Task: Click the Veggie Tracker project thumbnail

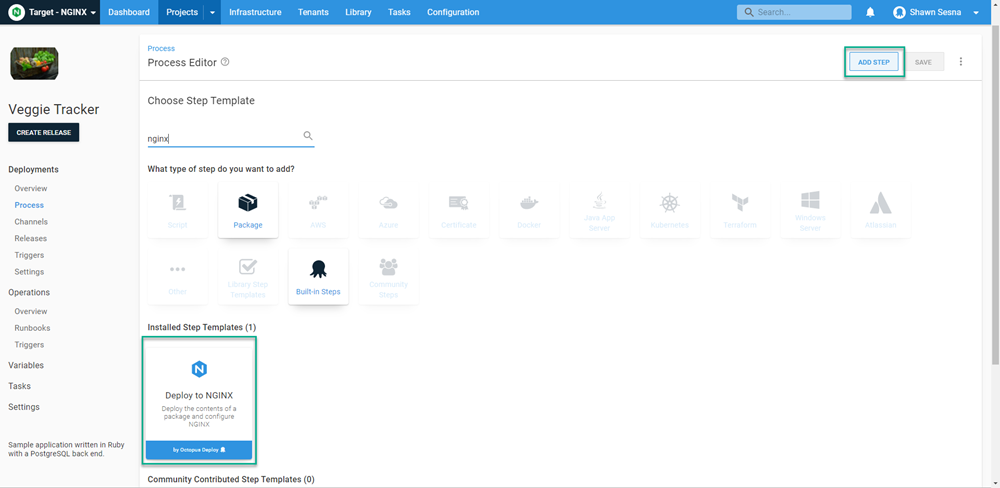Action: pos(34,64)
